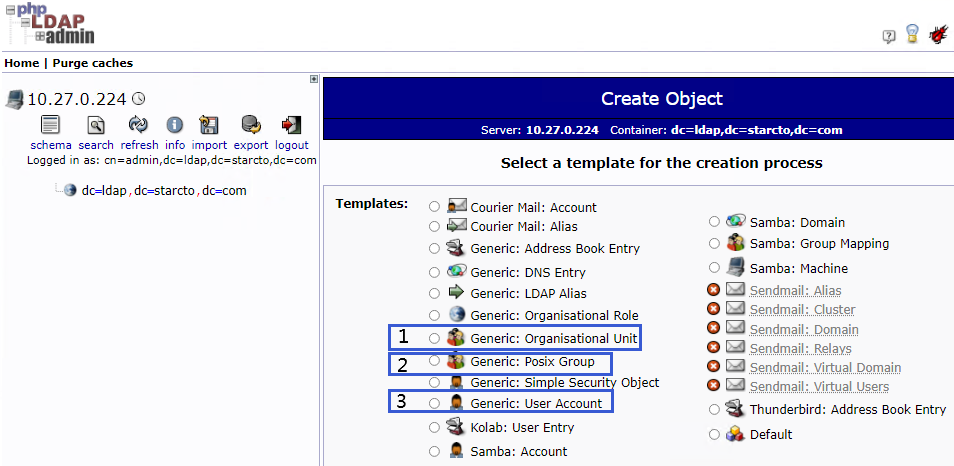
Task: Select Generic: Simple Security Object radio button
Action: click(x=434, y=382)
